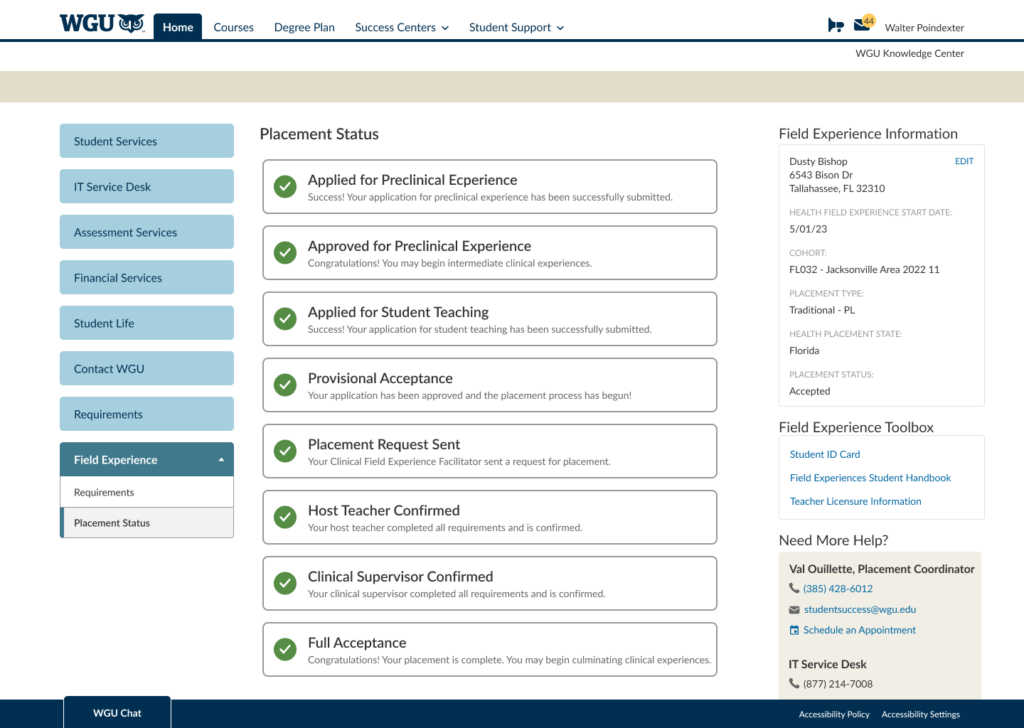
Task: Open the Field Experiences Student Handbook link
Action: pyautogui.click(x=870, y=478)
